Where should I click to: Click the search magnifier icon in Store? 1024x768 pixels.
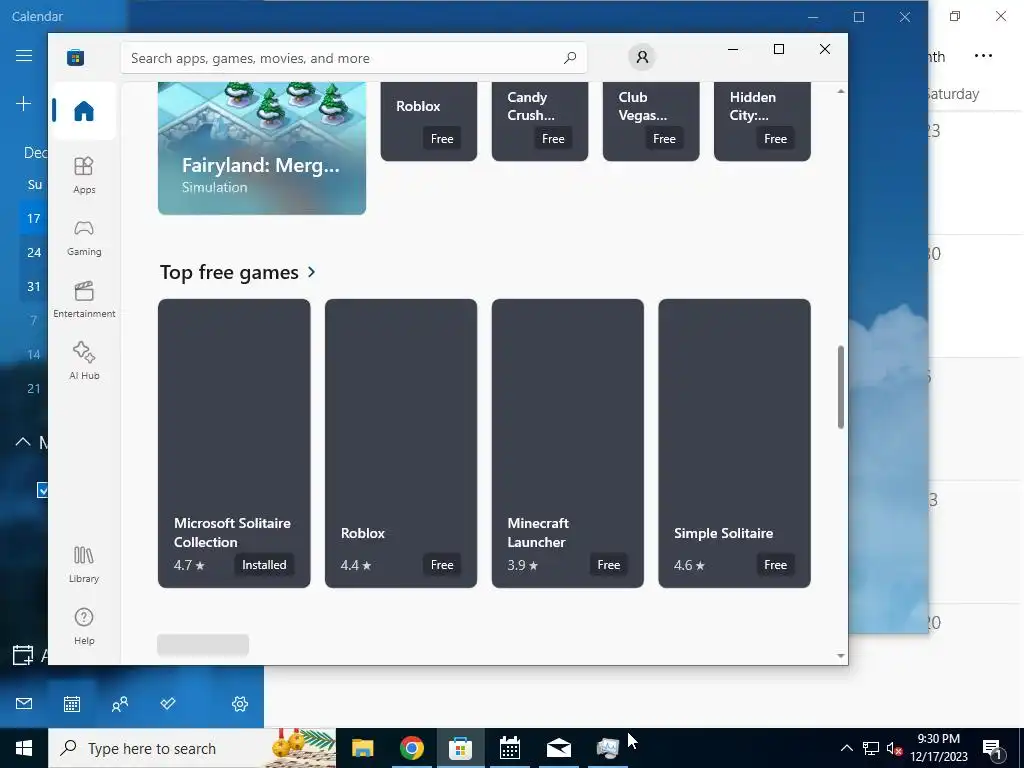pyautogui.click(x=569, y=57)
